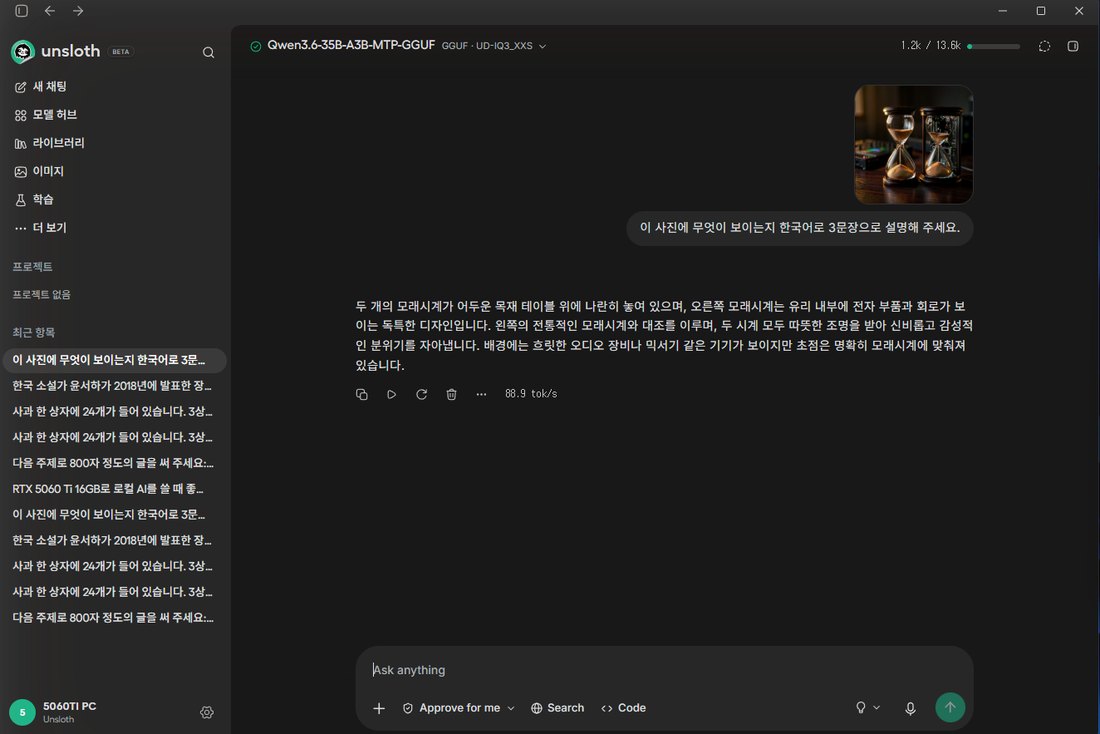Image resolution: width=1100 pixels, height=734 pixels.
Task: Activate microphone voice input
Action: 910,708
